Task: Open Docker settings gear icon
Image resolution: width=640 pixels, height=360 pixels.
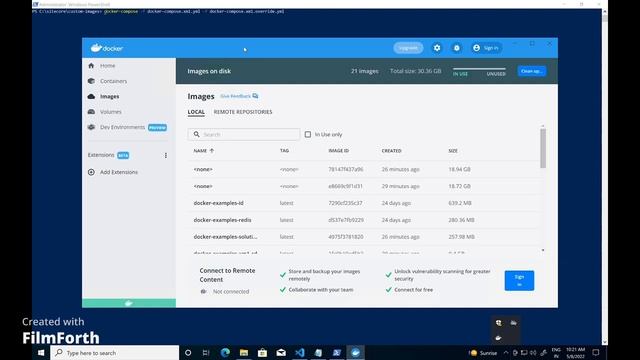Action: coord(437,48)
